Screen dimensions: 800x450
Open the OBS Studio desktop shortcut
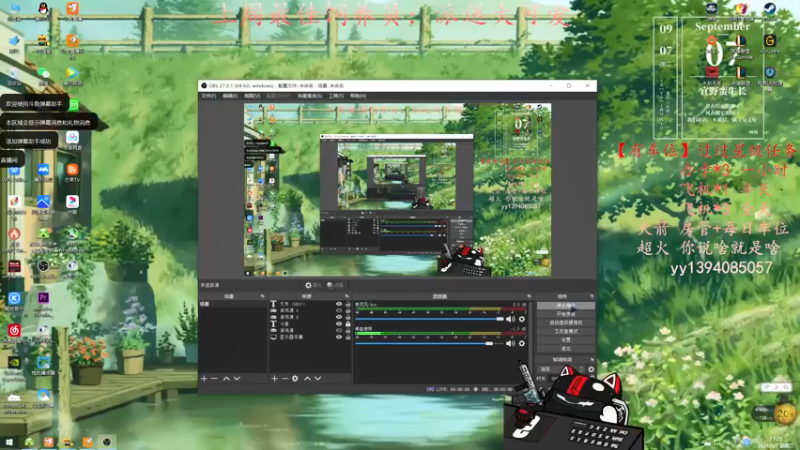43,268
